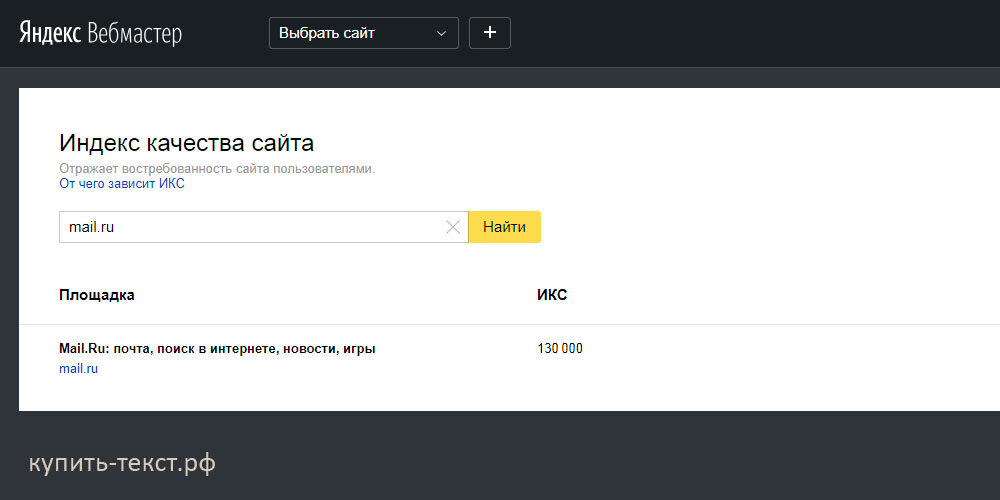The height and width of the screenshot is (500, 1000).
Task: Select the ИКС column header
Action: click(x=552, y=295)
